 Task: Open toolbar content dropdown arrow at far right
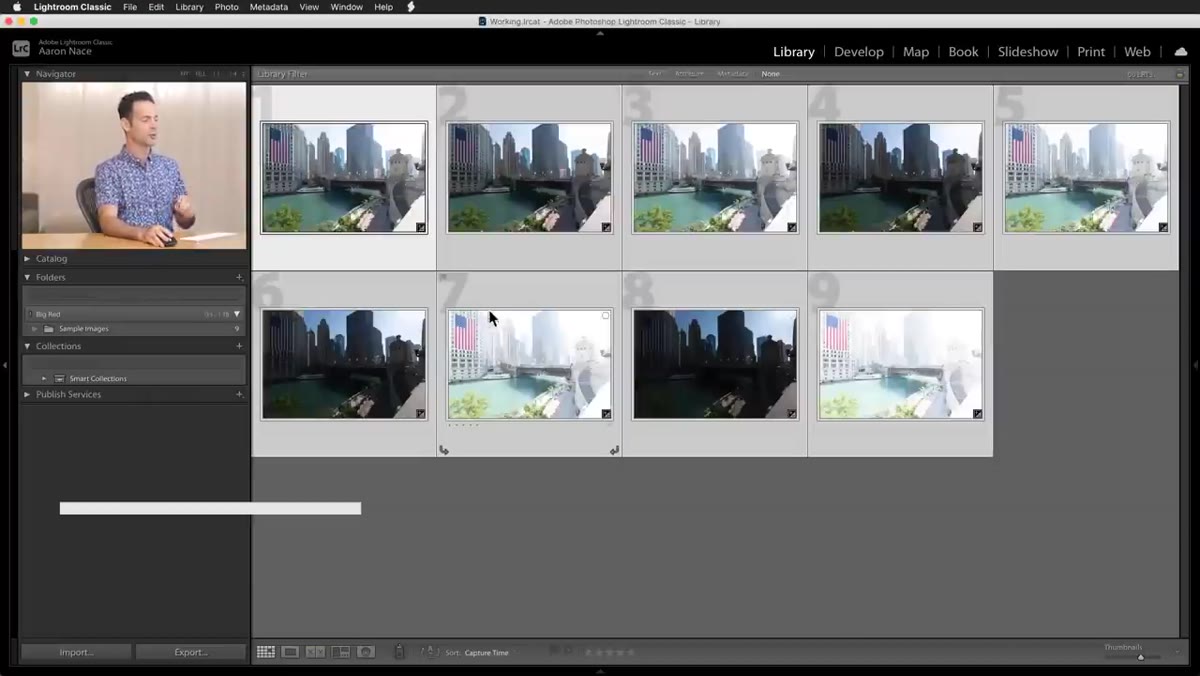(1177, 652)
